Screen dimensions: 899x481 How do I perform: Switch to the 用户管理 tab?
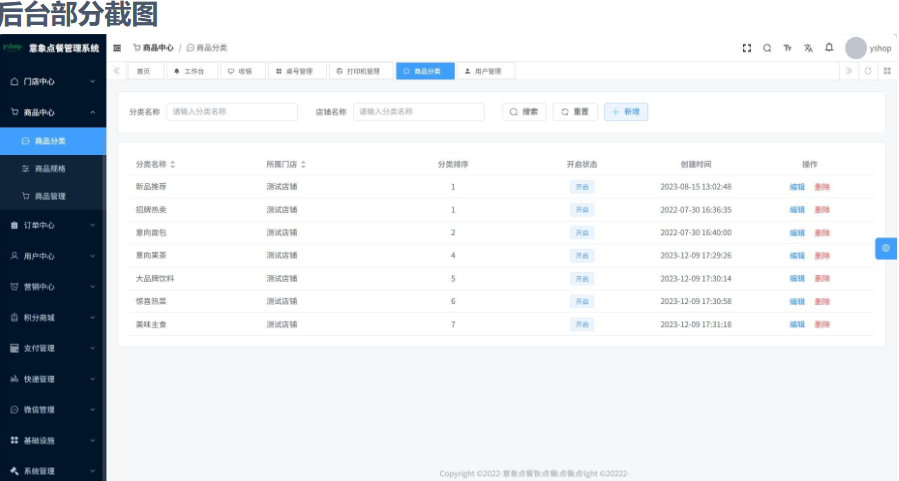coord(485,71)
